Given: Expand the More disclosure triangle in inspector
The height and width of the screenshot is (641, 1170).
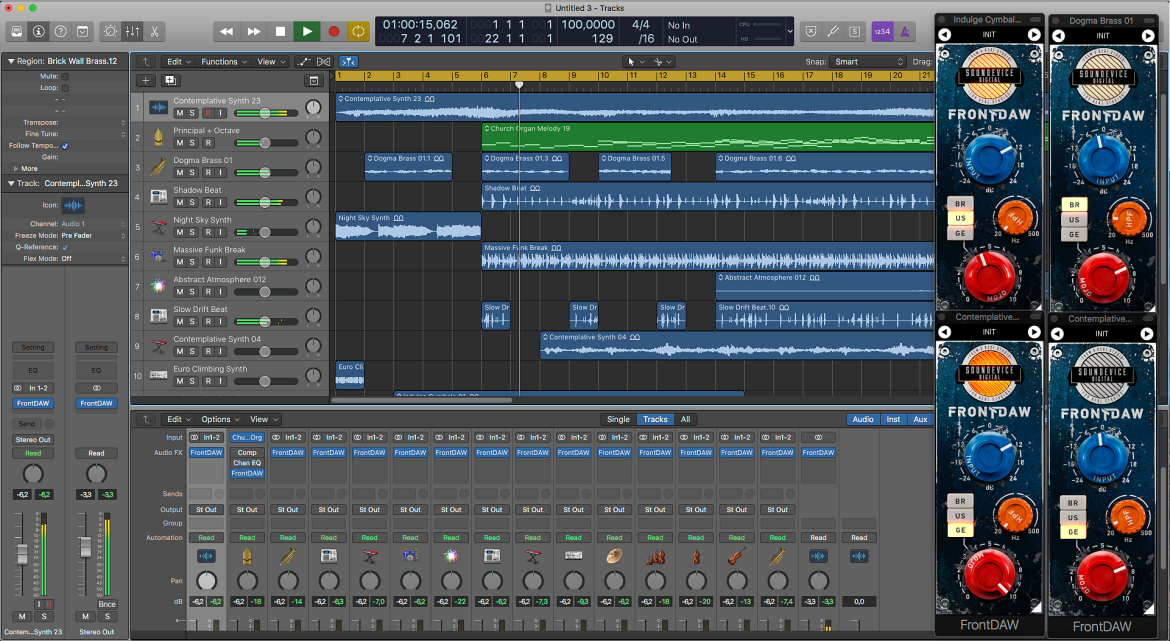Looking at the screenshot, I should (16, 169).
